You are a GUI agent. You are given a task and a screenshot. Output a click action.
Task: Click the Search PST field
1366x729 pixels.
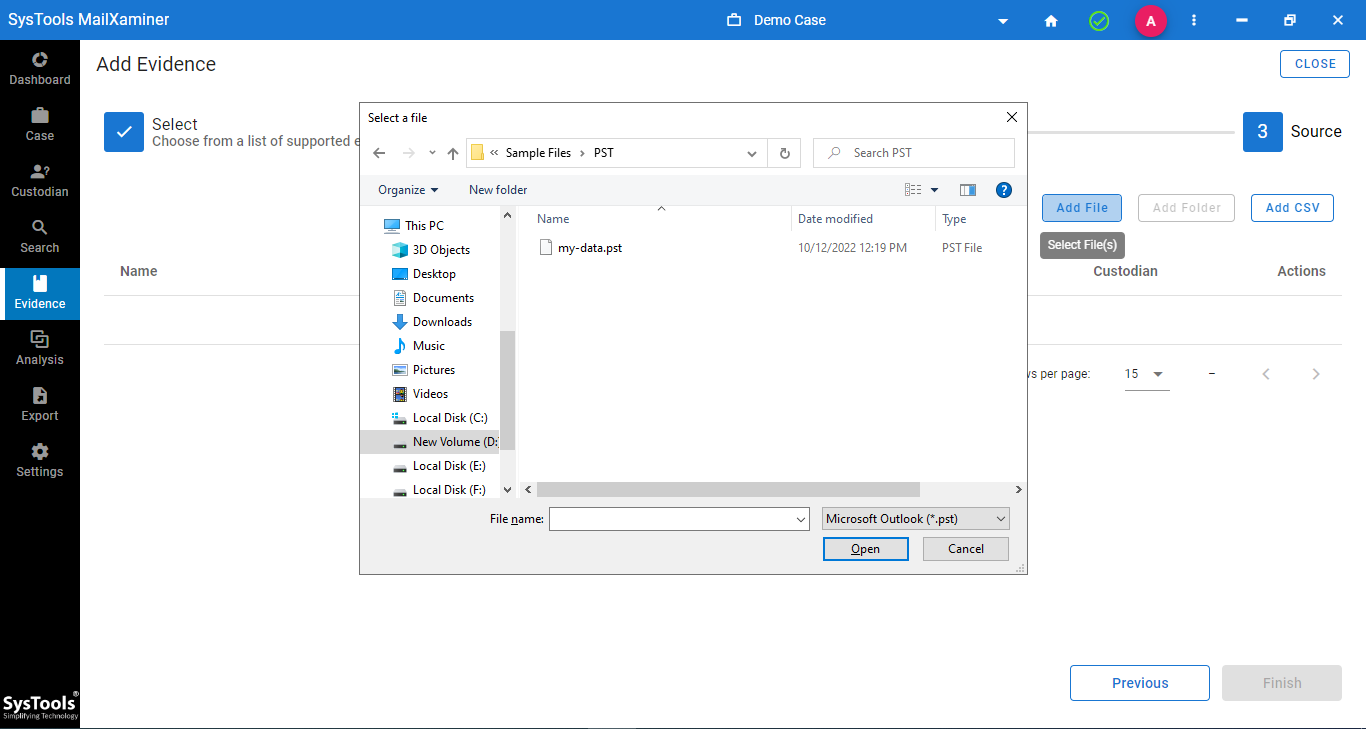tap(914, 153)
